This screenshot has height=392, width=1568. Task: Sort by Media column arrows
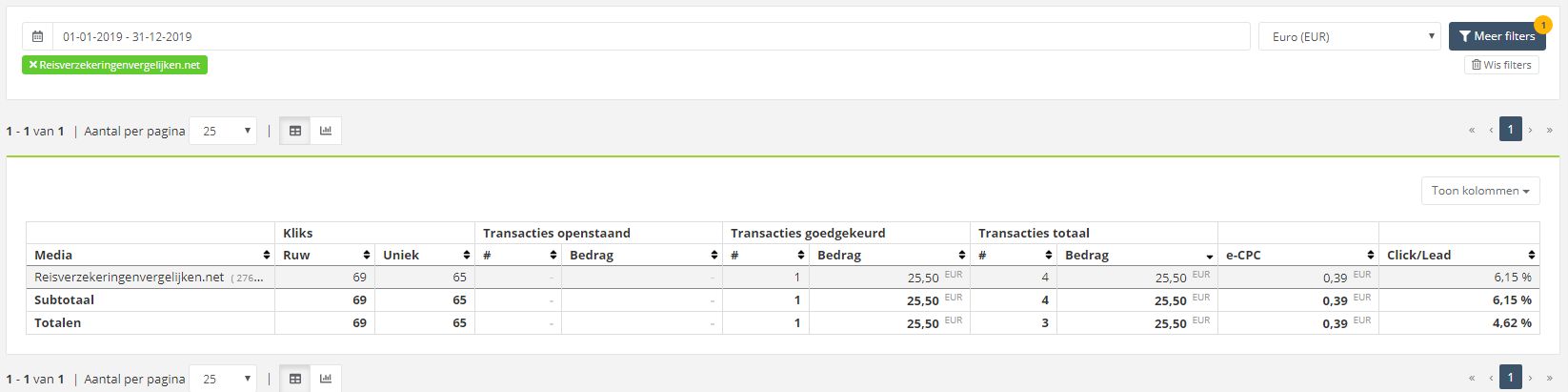[x=266, y=256]
